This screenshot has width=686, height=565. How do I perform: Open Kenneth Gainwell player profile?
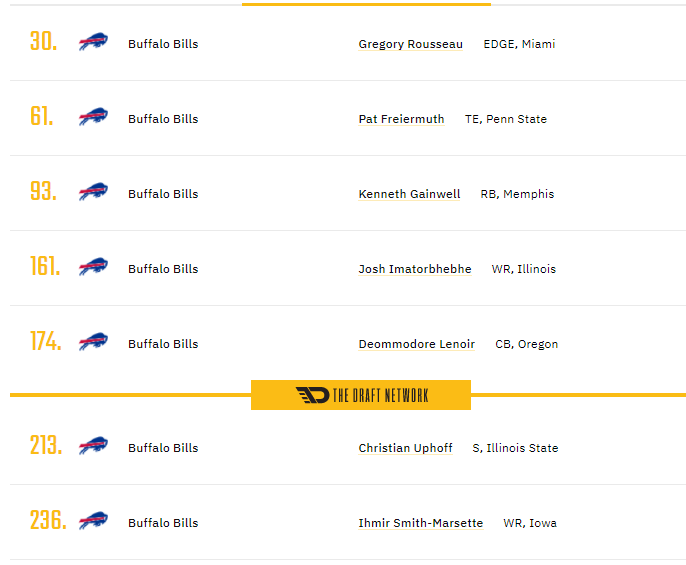tap(409, 194)
